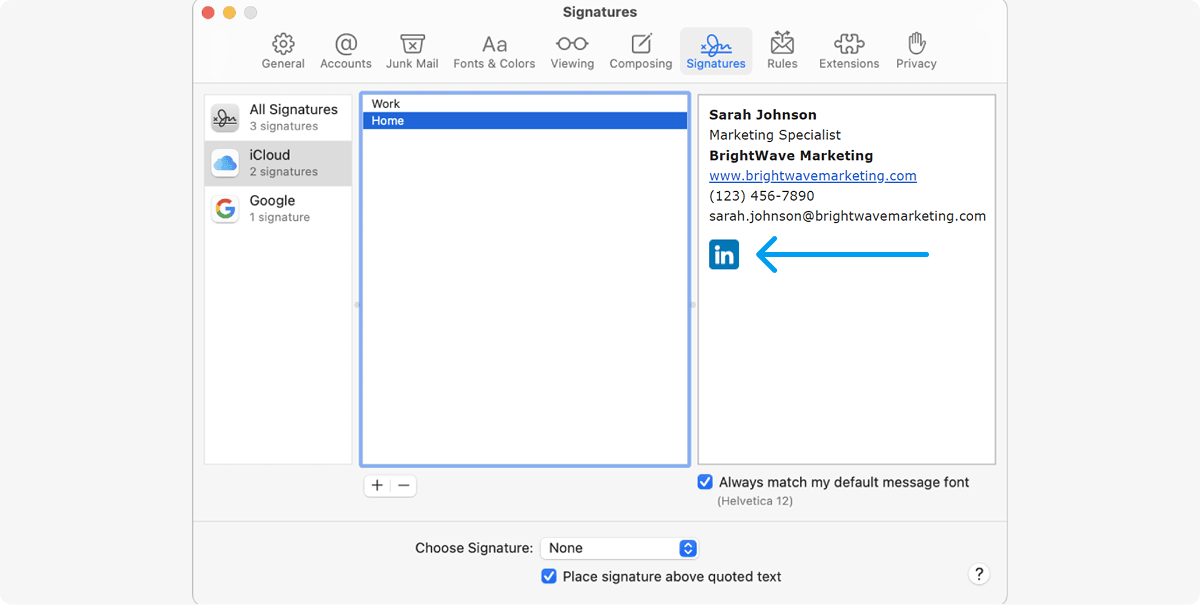Select the Home signature

(x=525, y=121)
